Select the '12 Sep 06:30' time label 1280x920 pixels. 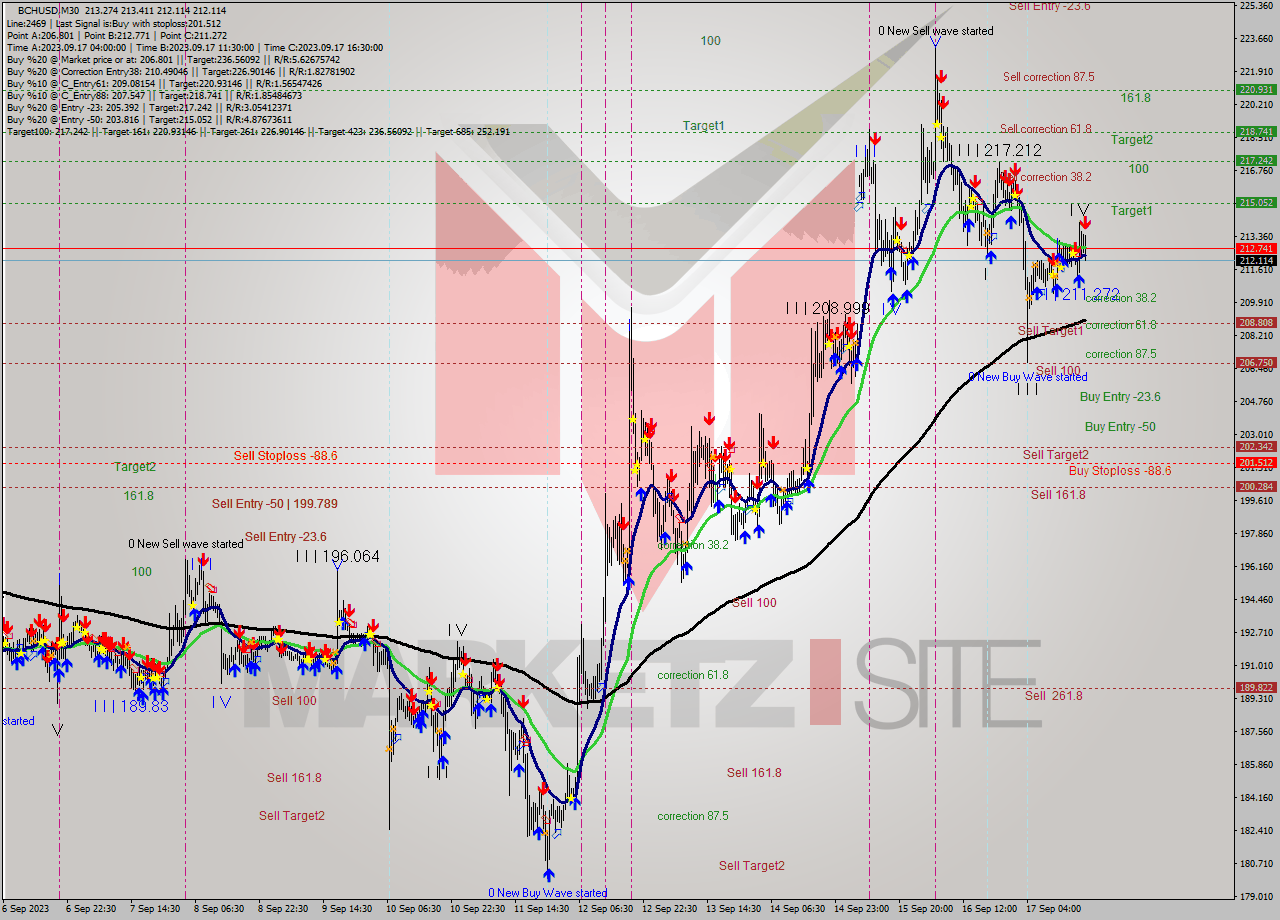point(603,908)
